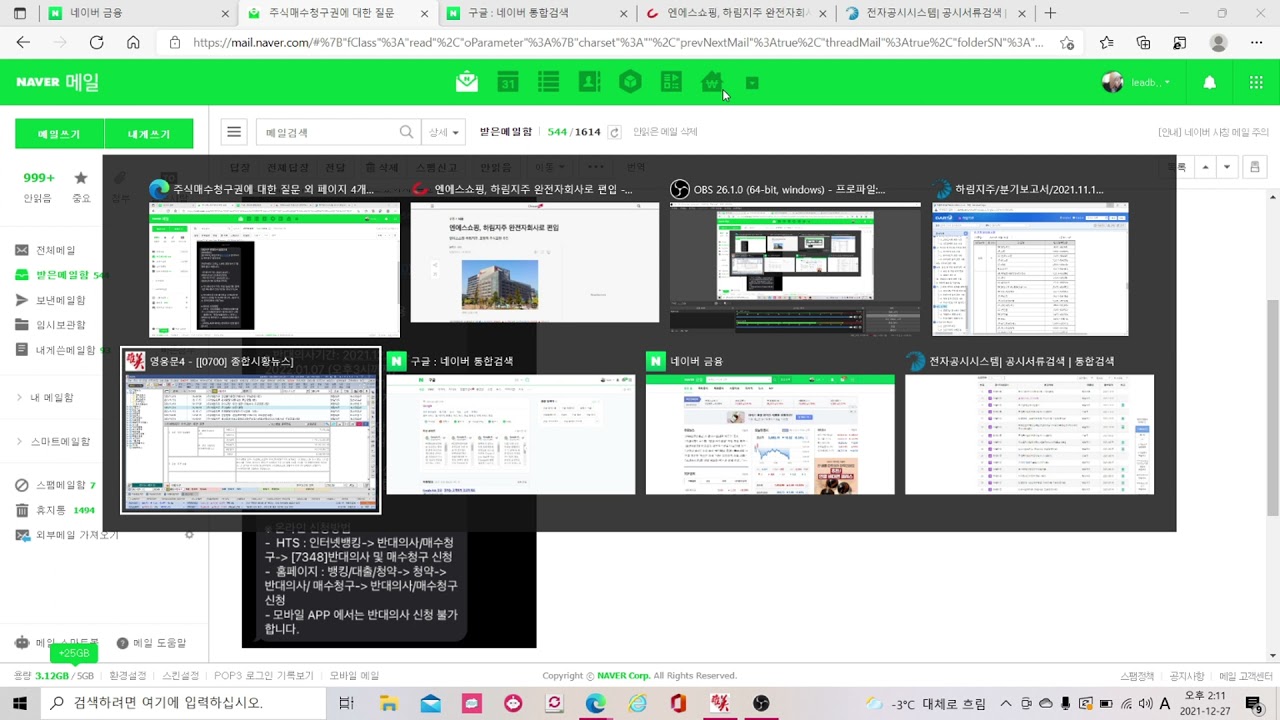
Task: Select 임시보관함 folder
Action: click(60, 325)
